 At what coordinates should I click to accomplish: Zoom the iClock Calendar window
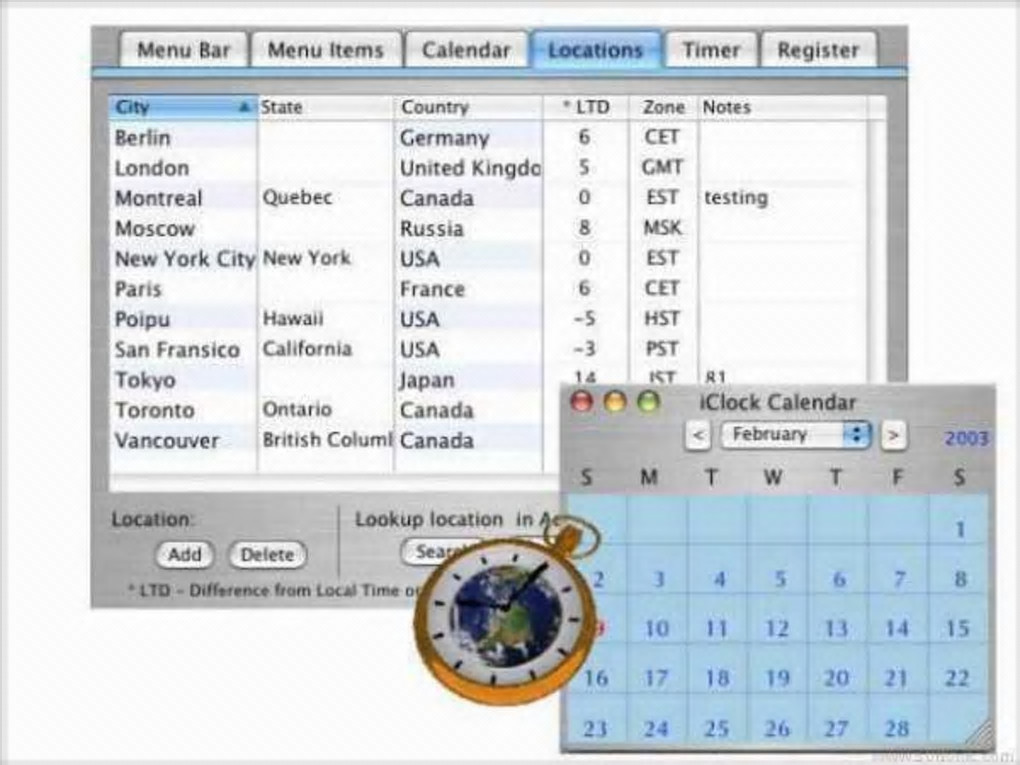(648, 402)
